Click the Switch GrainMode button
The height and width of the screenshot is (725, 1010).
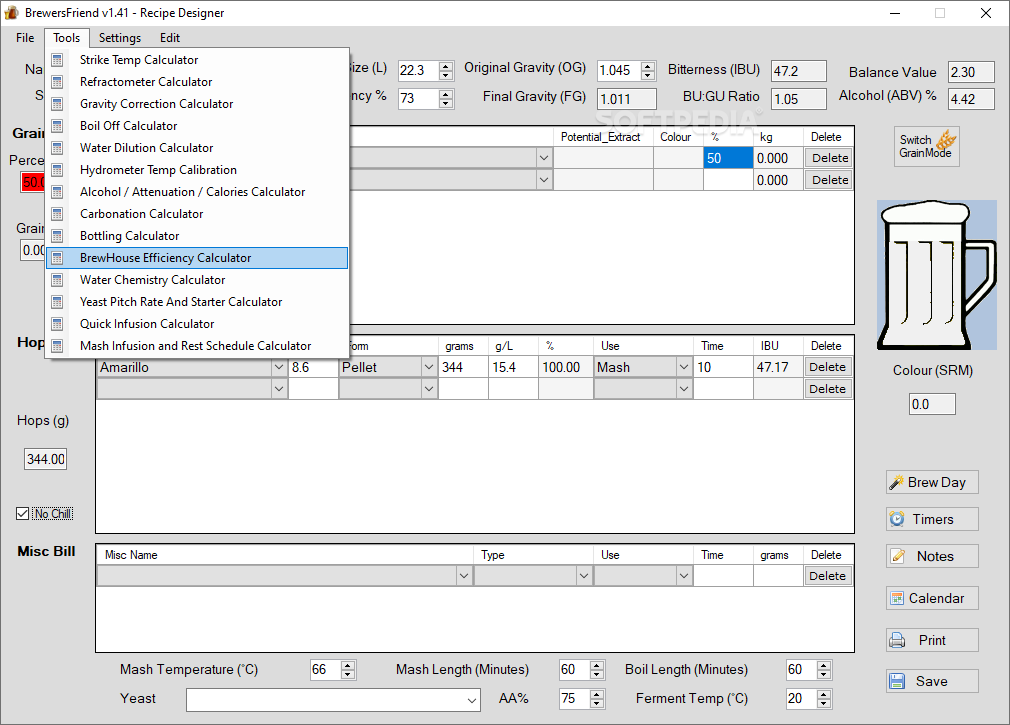tap(927, 147)
